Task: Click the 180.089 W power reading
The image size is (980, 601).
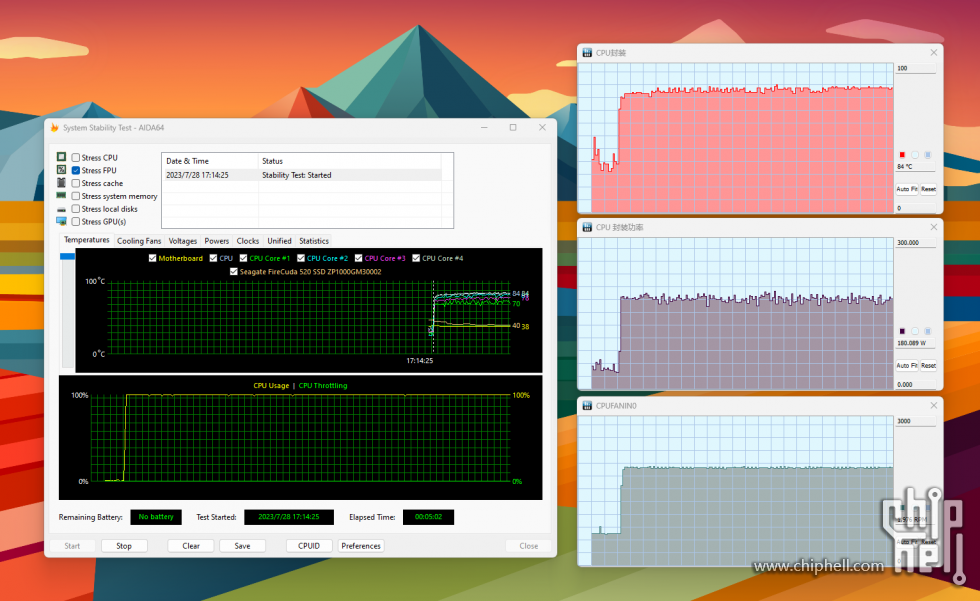Action: point(916,343)
